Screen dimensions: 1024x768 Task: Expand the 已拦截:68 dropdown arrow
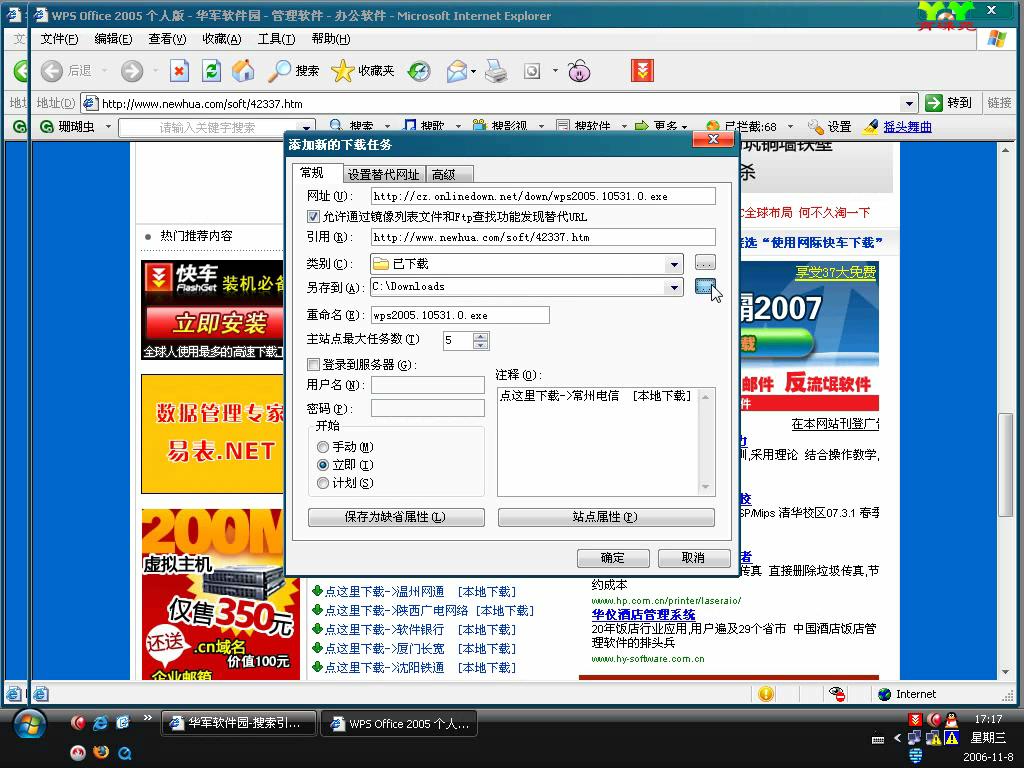[x=790, y=127]
